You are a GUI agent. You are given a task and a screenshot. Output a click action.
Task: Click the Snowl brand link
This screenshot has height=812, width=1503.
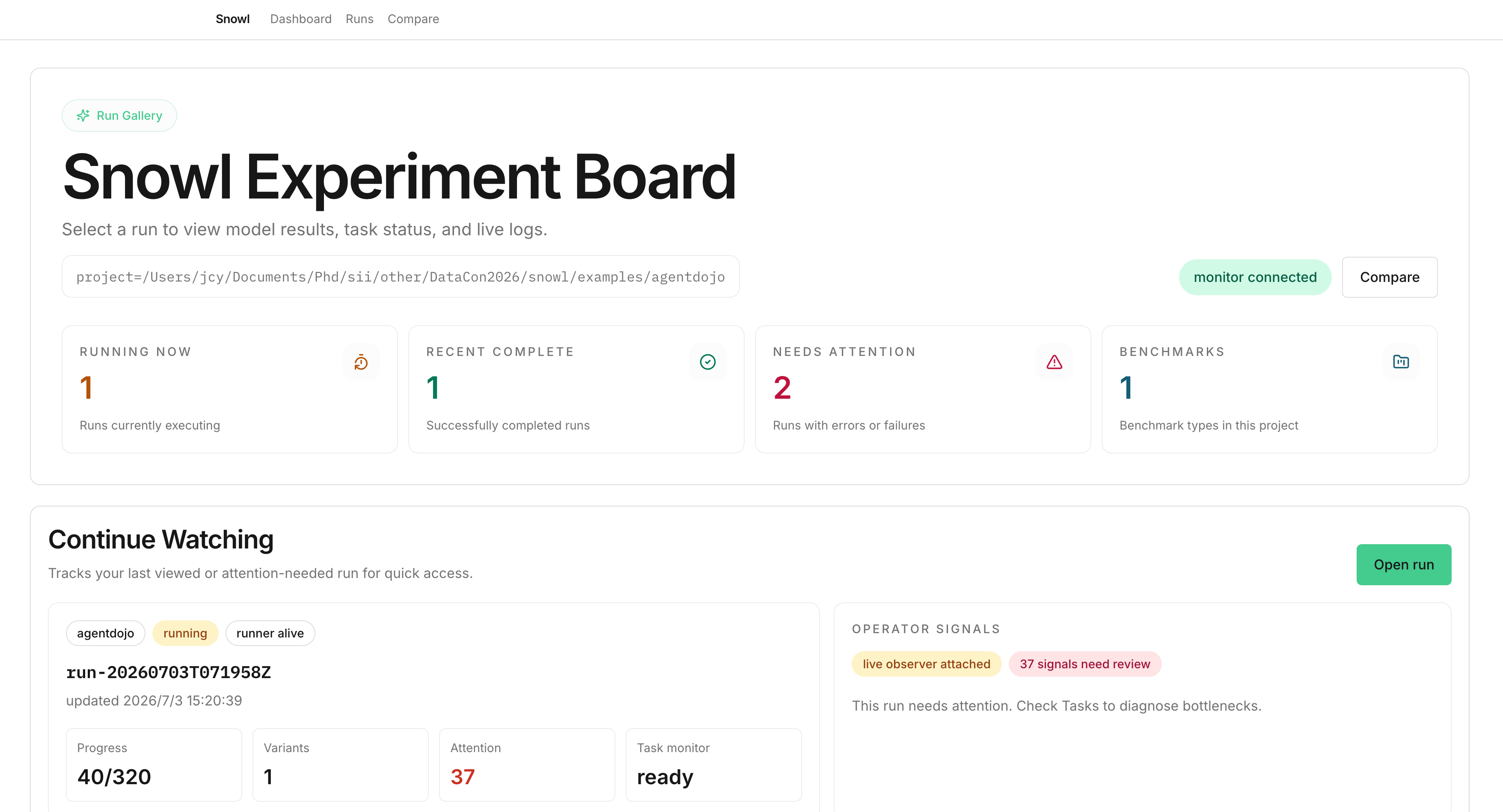[x=232, y=19]
